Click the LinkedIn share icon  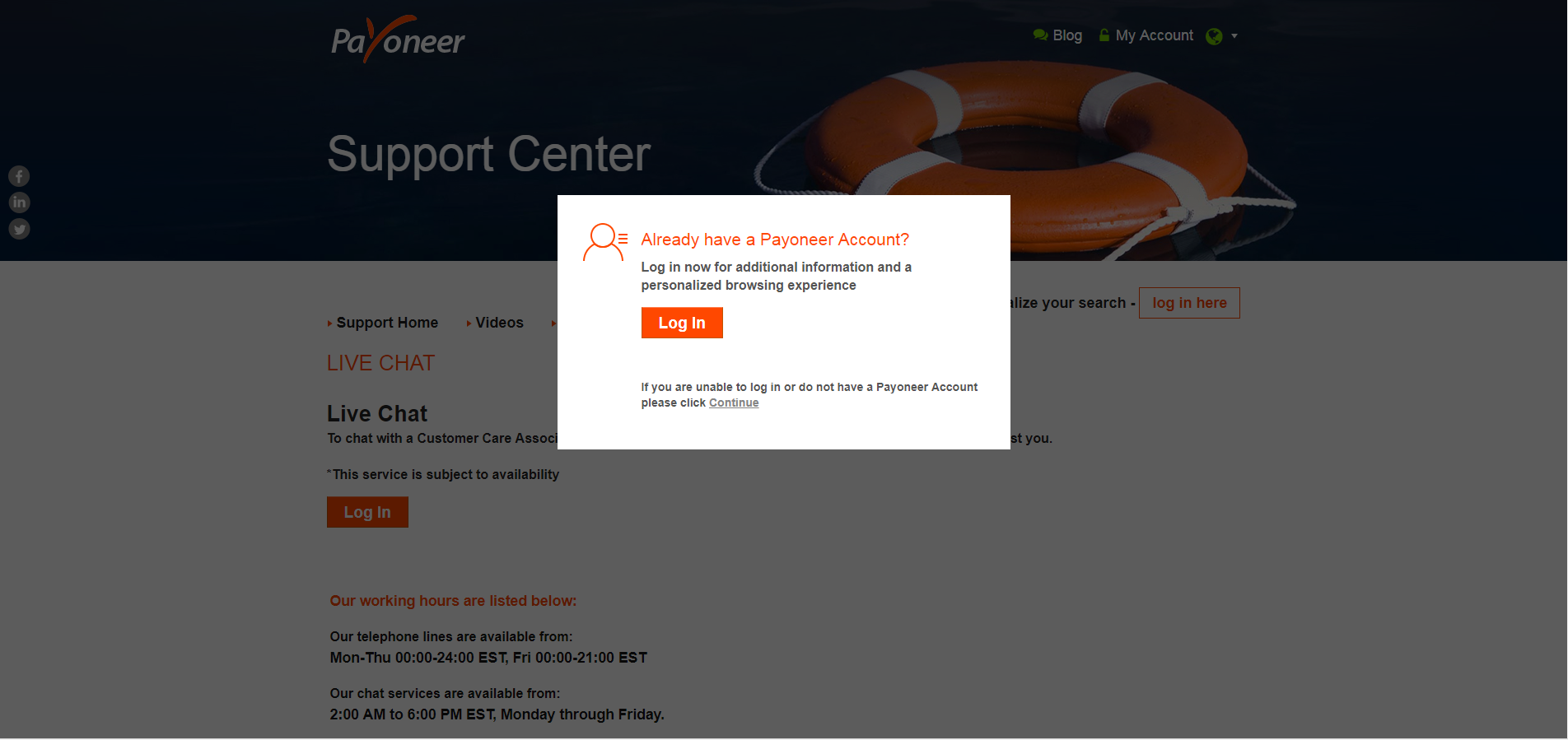pos(19,202)
